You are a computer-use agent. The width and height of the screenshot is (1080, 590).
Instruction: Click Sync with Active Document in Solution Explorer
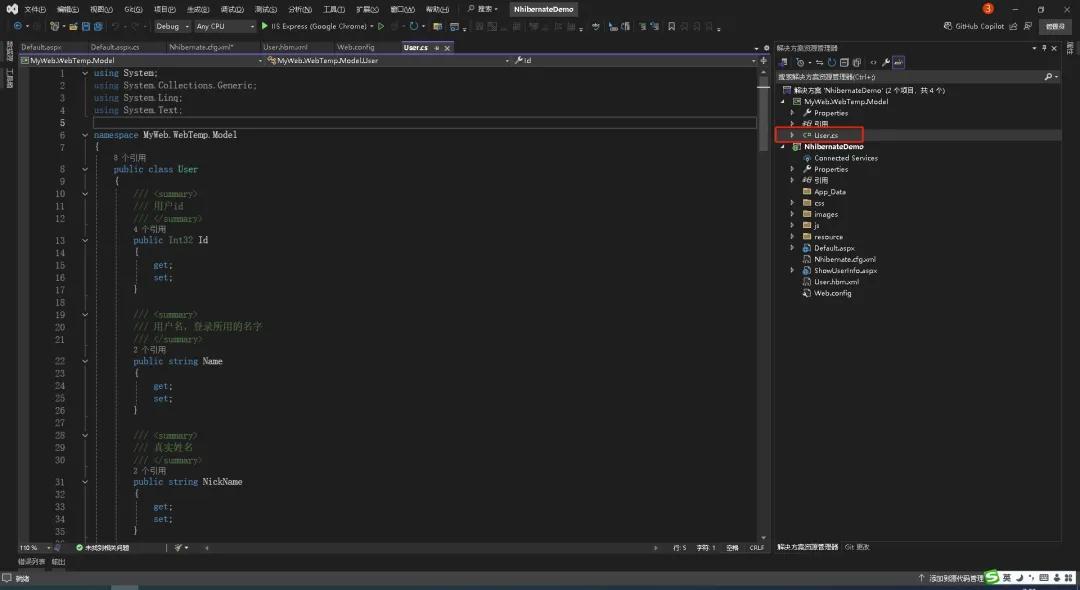(820, 62)
